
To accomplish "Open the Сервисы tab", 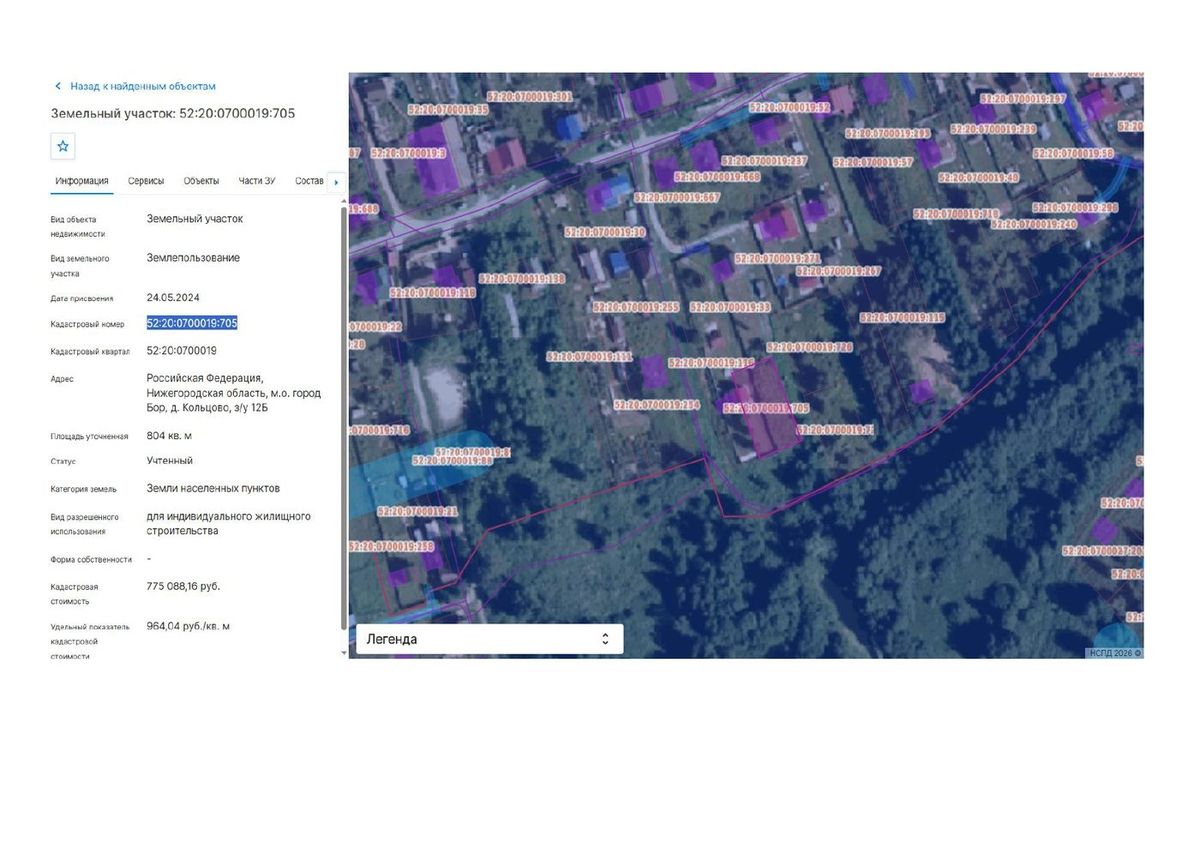I will point(146,181).
